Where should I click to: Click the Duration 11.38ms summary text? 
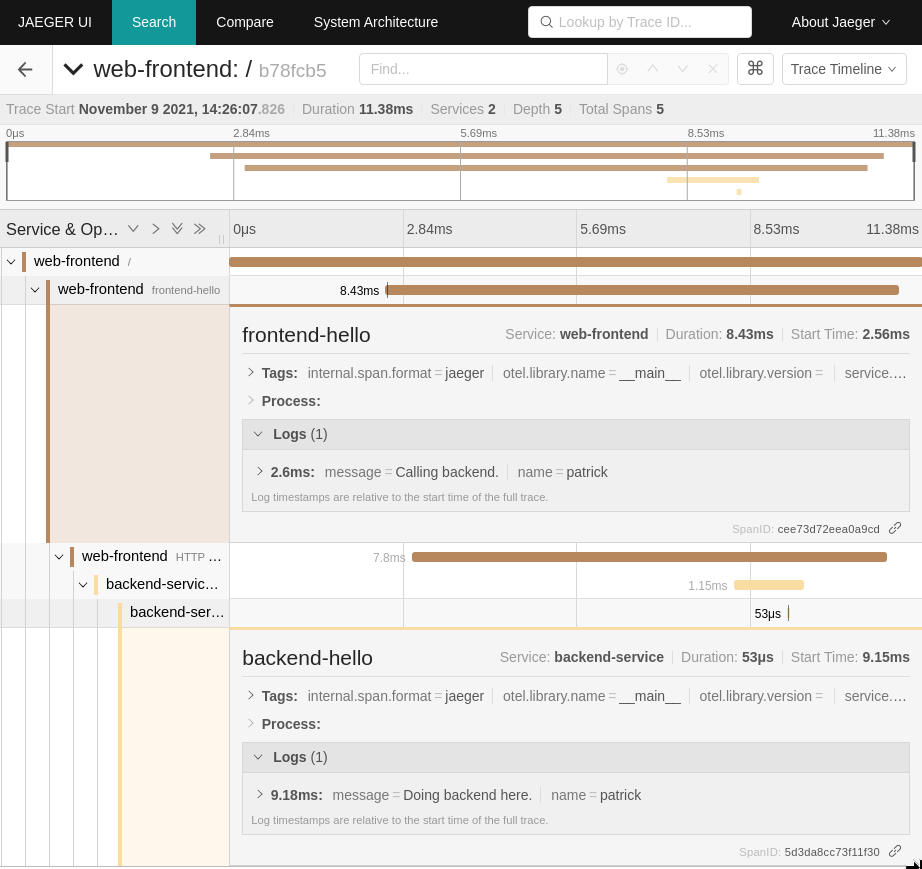pos(357,109)
